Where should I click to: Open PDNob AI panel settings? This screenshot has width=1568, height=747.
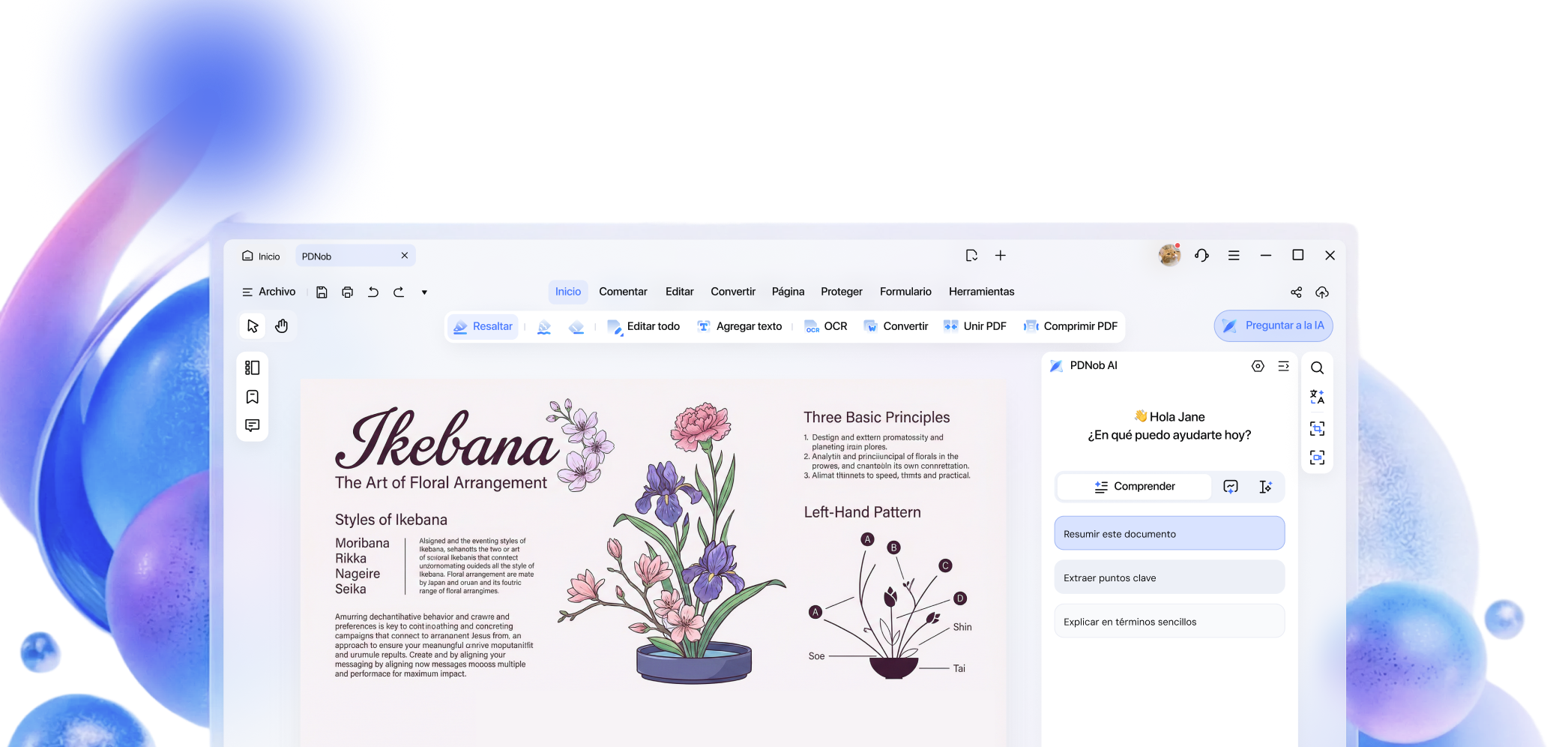point(1258,366)
